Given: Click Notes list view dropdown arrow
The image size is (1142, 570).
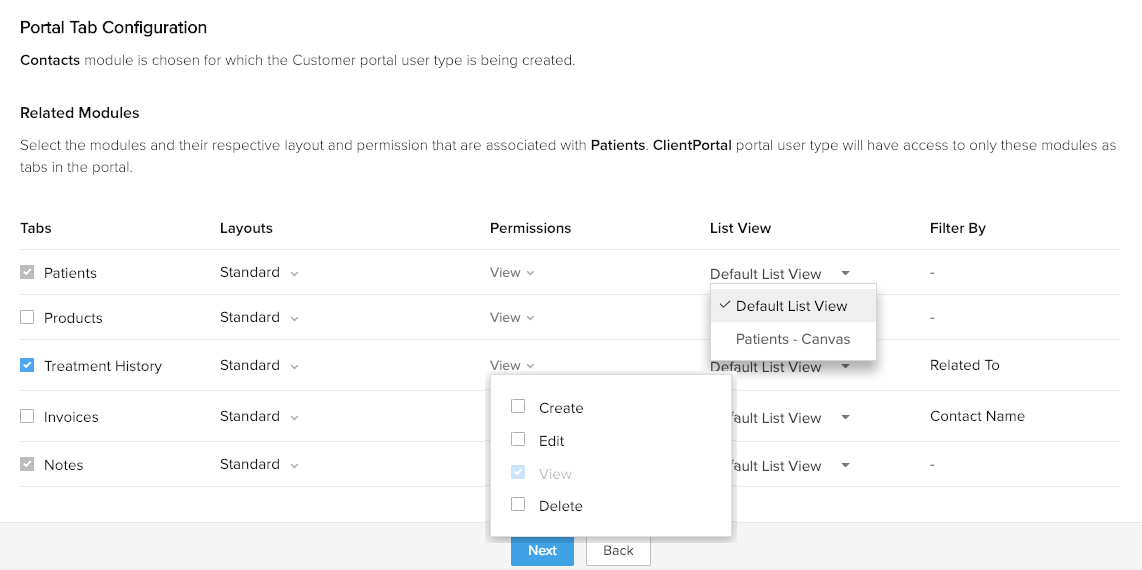Looking at the screenshot, I should (x=846, y=466).
